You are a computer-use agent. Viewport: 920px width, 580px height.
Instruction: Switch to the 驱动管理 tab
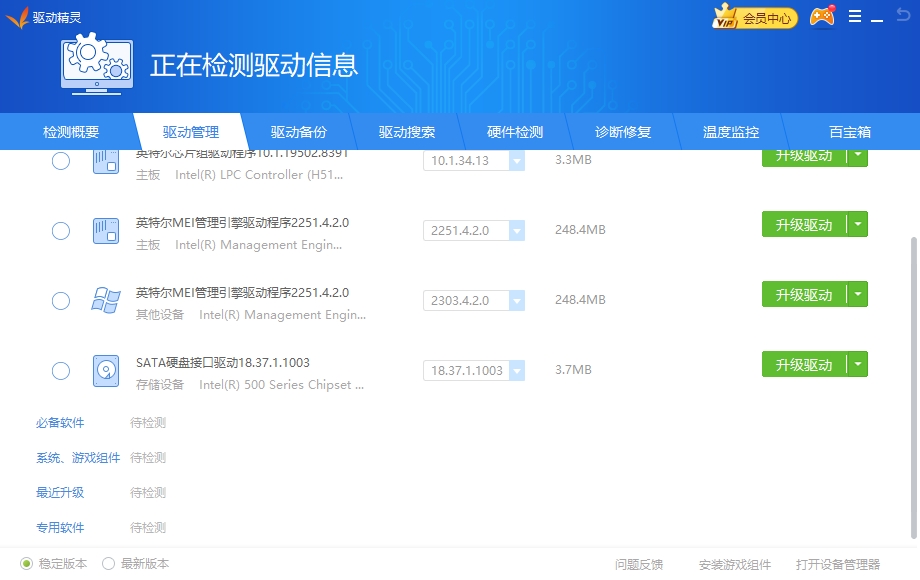pos(191,132)
